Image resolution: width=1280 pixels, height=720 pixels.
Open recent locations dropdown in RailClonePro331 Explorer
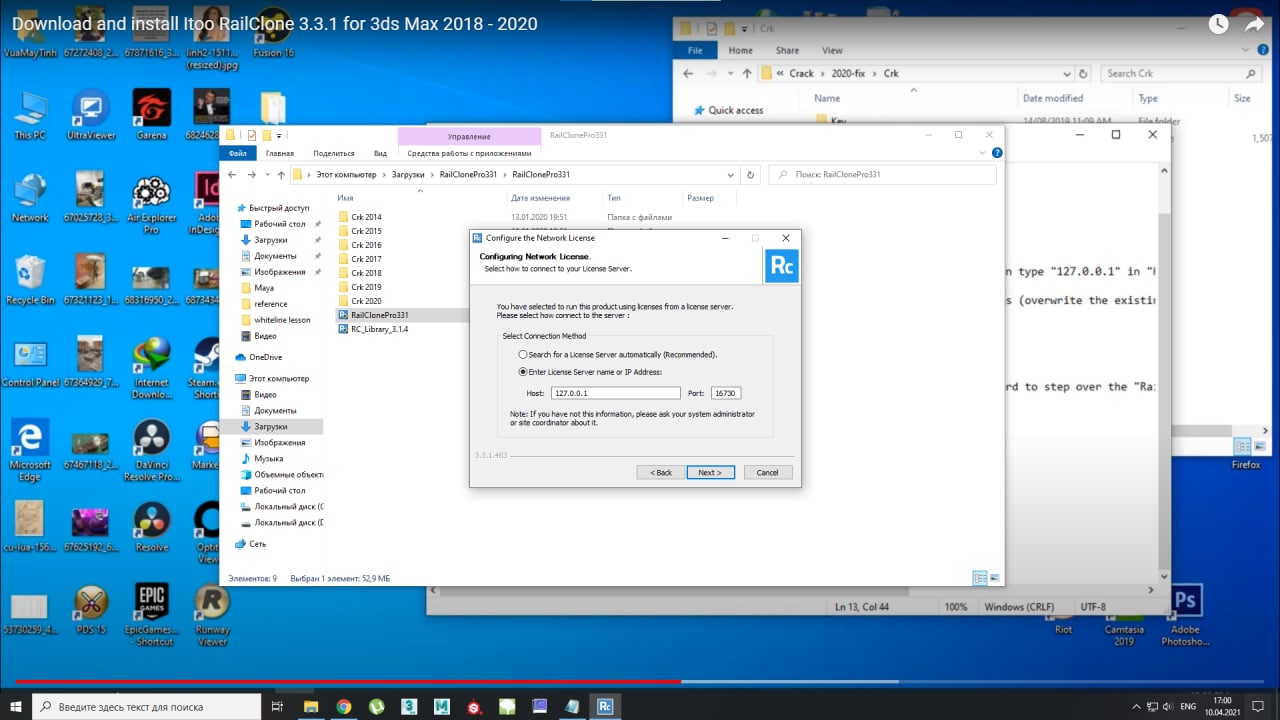point(266,174)
